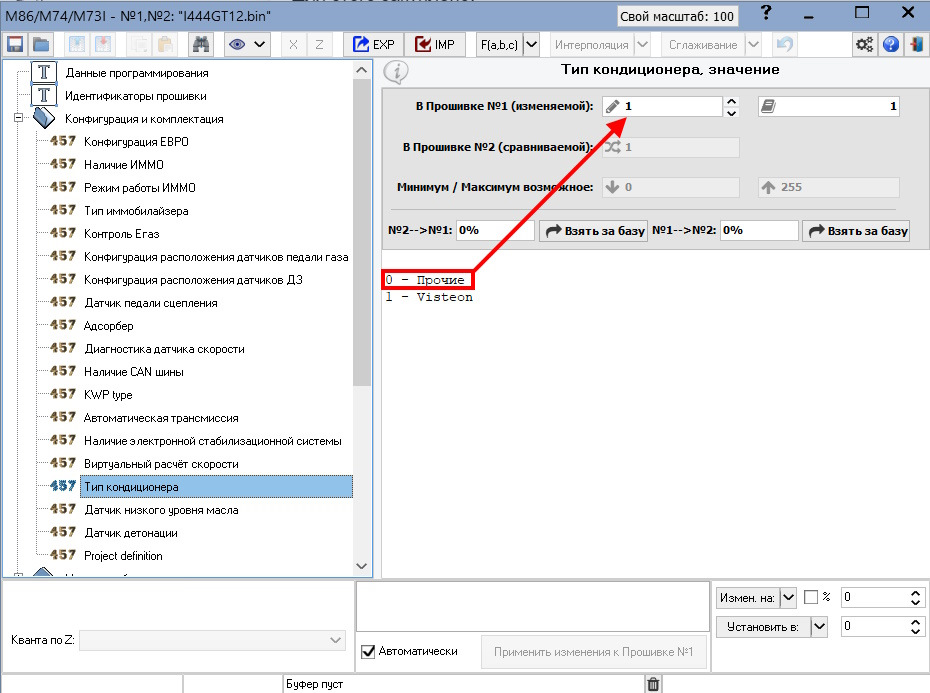
Task: Click Применить изменения к Прошивке №1 button
Action: coord(593,652)
